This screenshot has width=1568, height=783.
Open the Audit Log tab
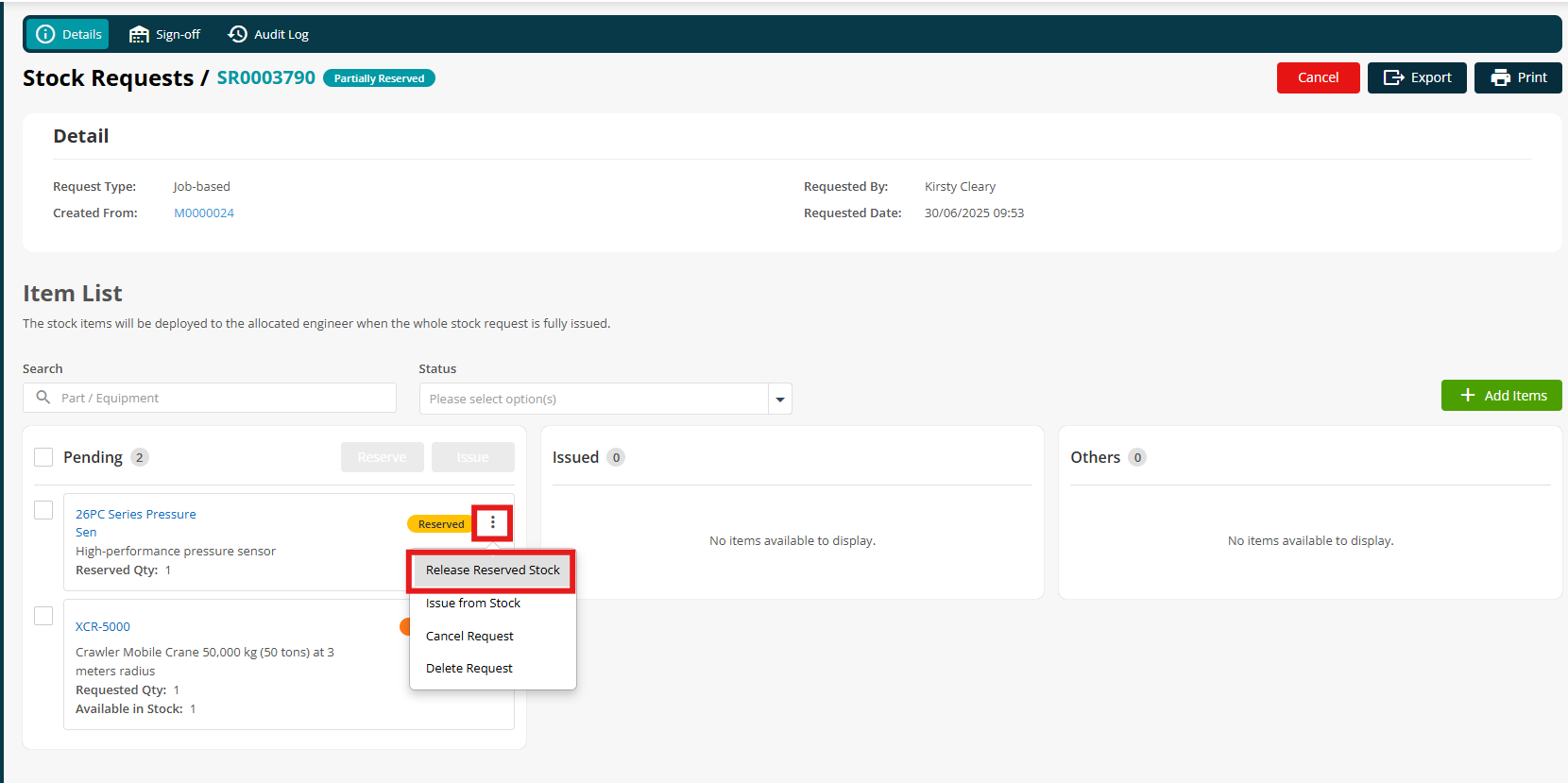[x=268, y=34]
